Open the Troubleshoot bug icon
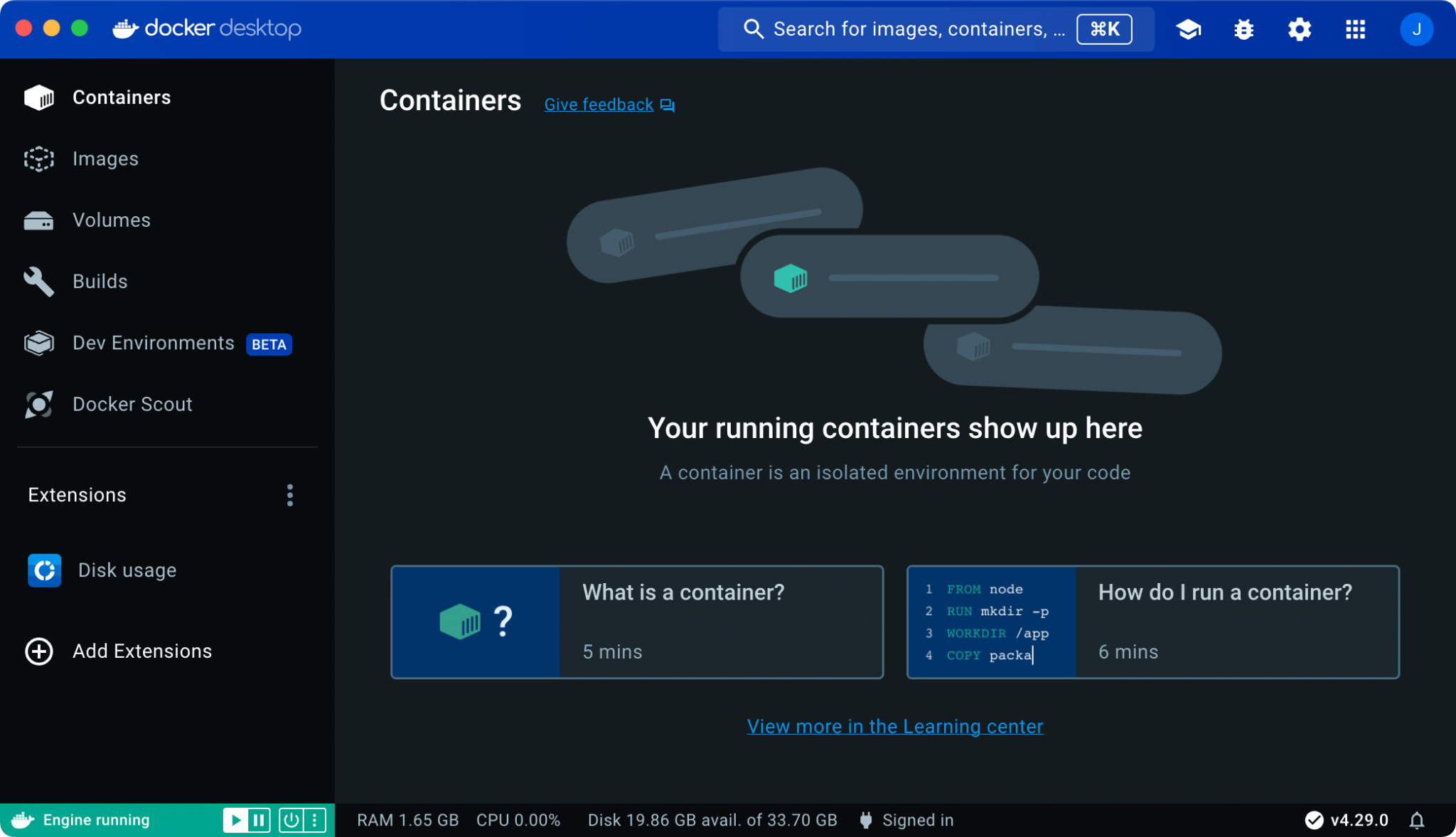Image resolution: width=1456 pixels, height=837 pixels. (x=1243, y=29)
